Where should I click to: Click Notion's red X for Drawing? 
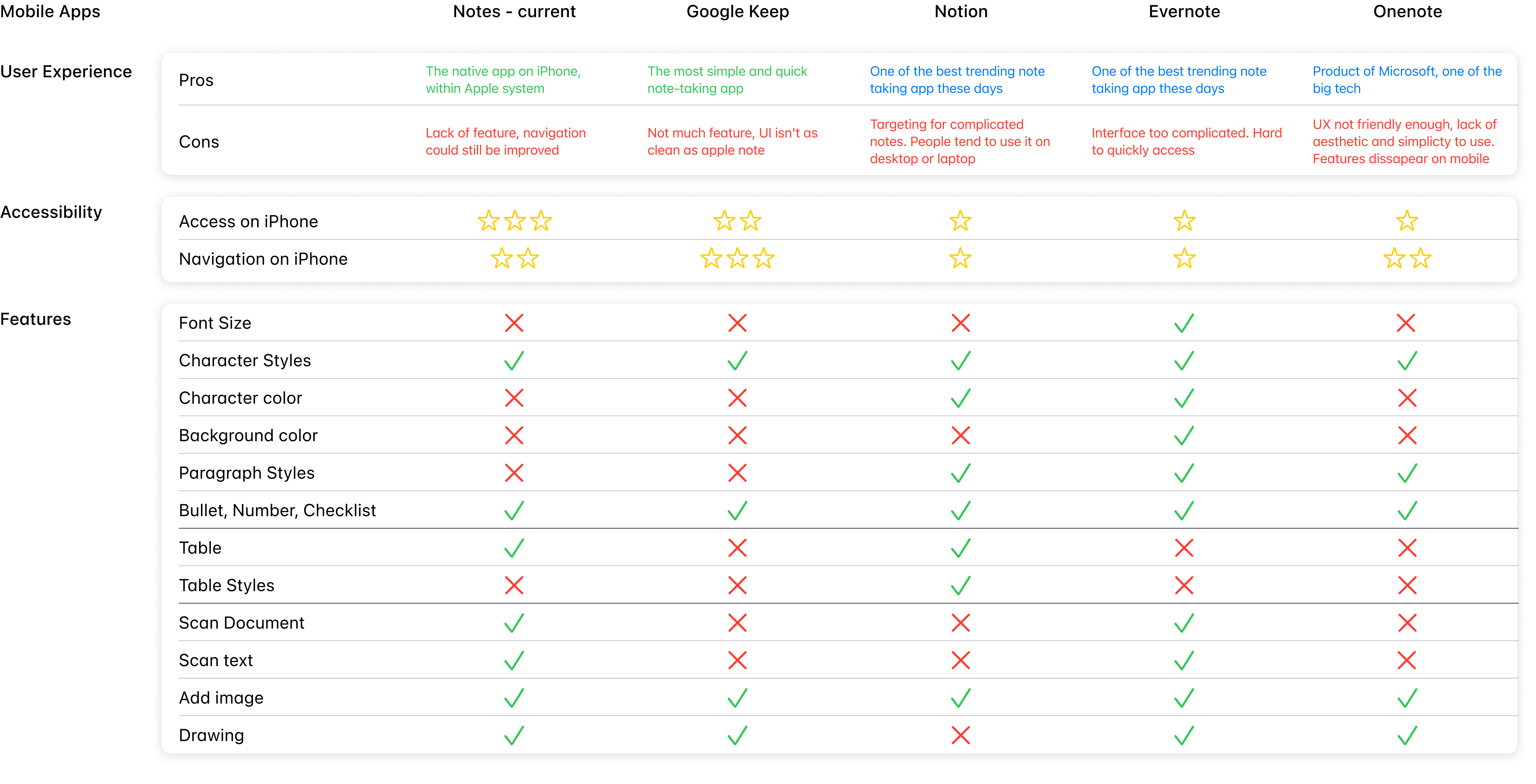pyautogui.click(x=960, y=735)
